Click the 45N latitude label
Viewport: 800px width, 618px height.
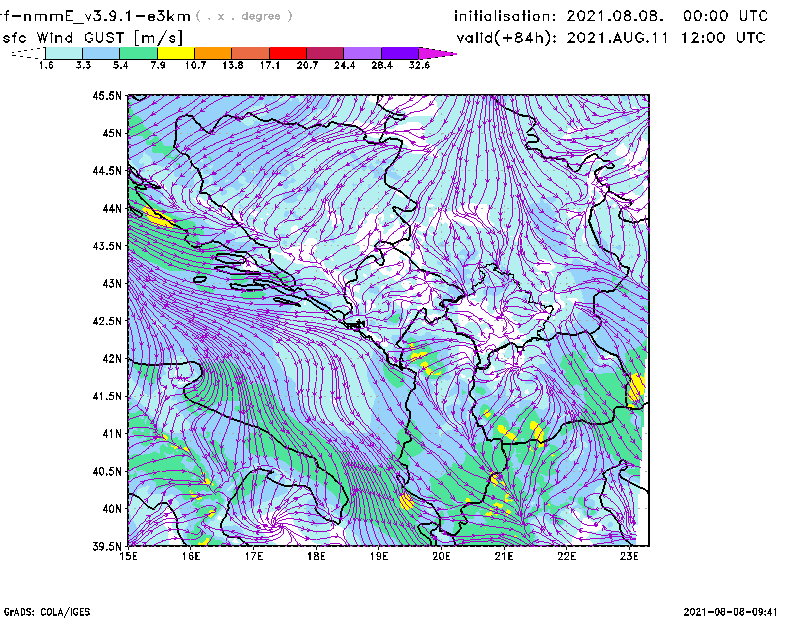pyautogui.click(x=112, y=134)
